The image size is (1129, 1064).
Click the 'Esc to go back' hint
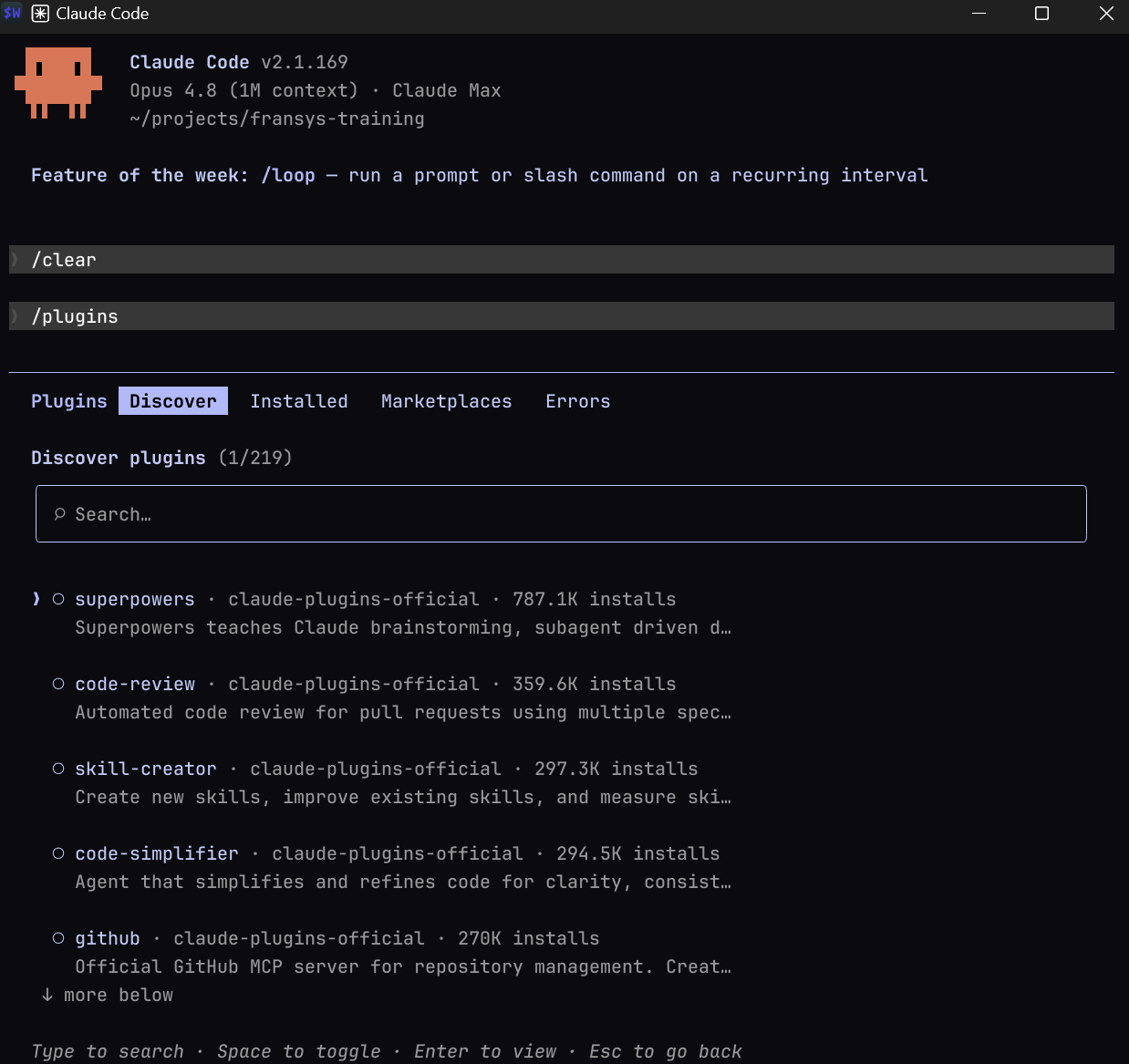(666, 1051)
